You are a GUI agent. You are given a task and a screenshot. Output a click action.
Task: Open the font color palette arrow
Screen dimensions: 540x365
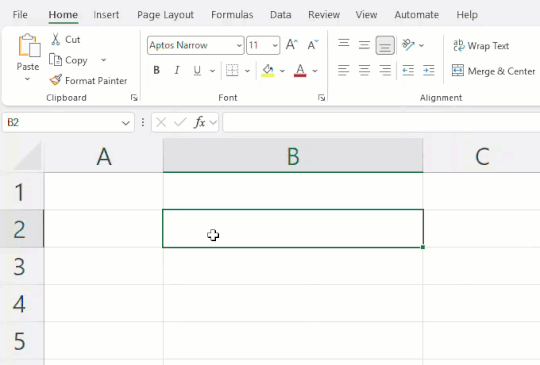315,71
